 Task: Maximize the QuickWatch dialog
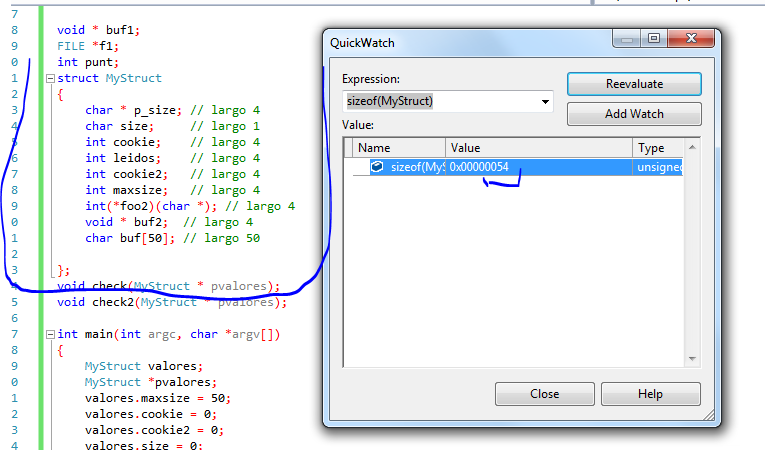(653, 39)
